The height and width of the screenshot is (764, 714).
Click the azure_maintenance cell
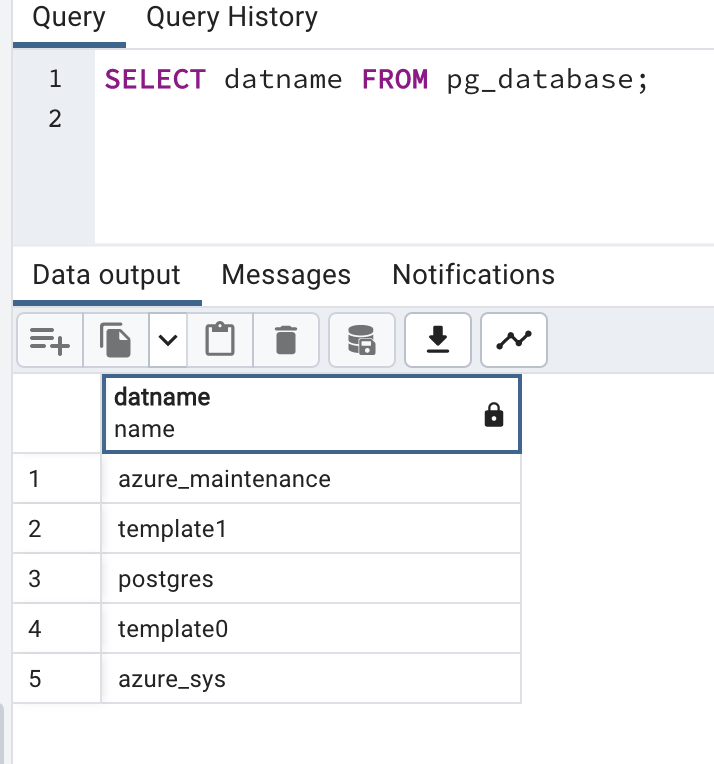[224, 479]
